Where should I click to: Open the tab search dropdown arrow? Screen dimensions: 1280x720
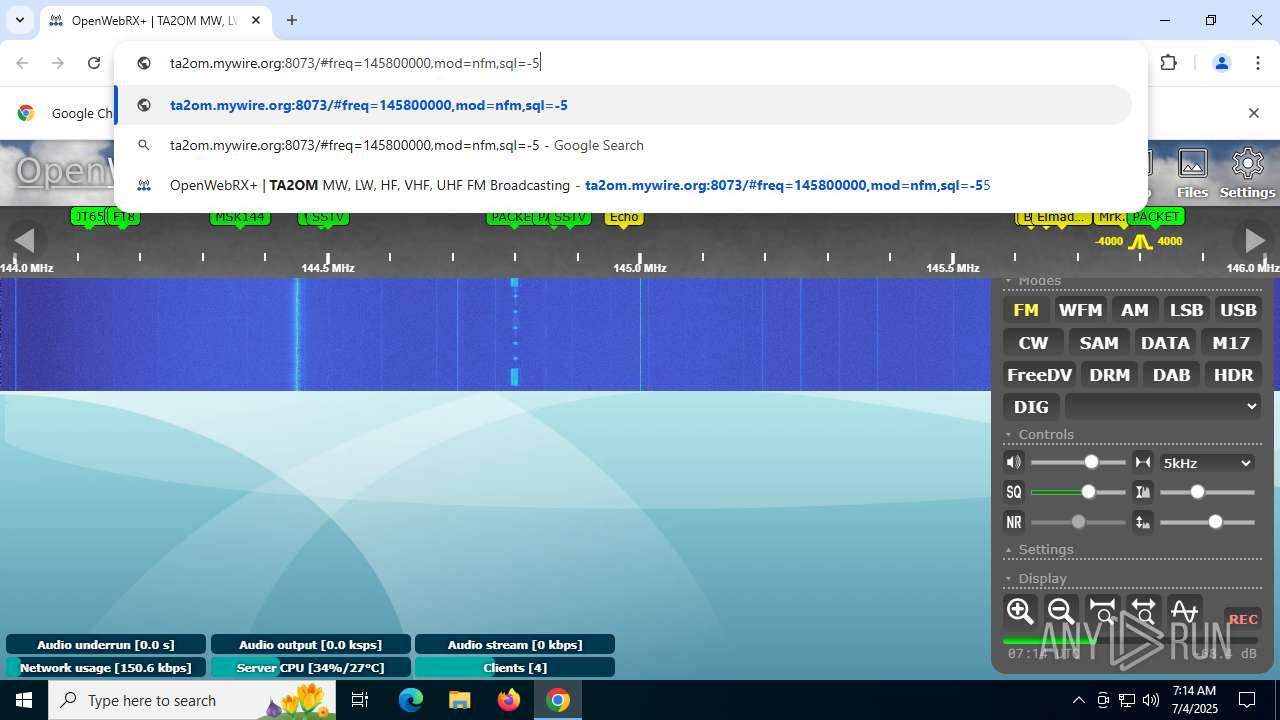[x=19, y=20]
